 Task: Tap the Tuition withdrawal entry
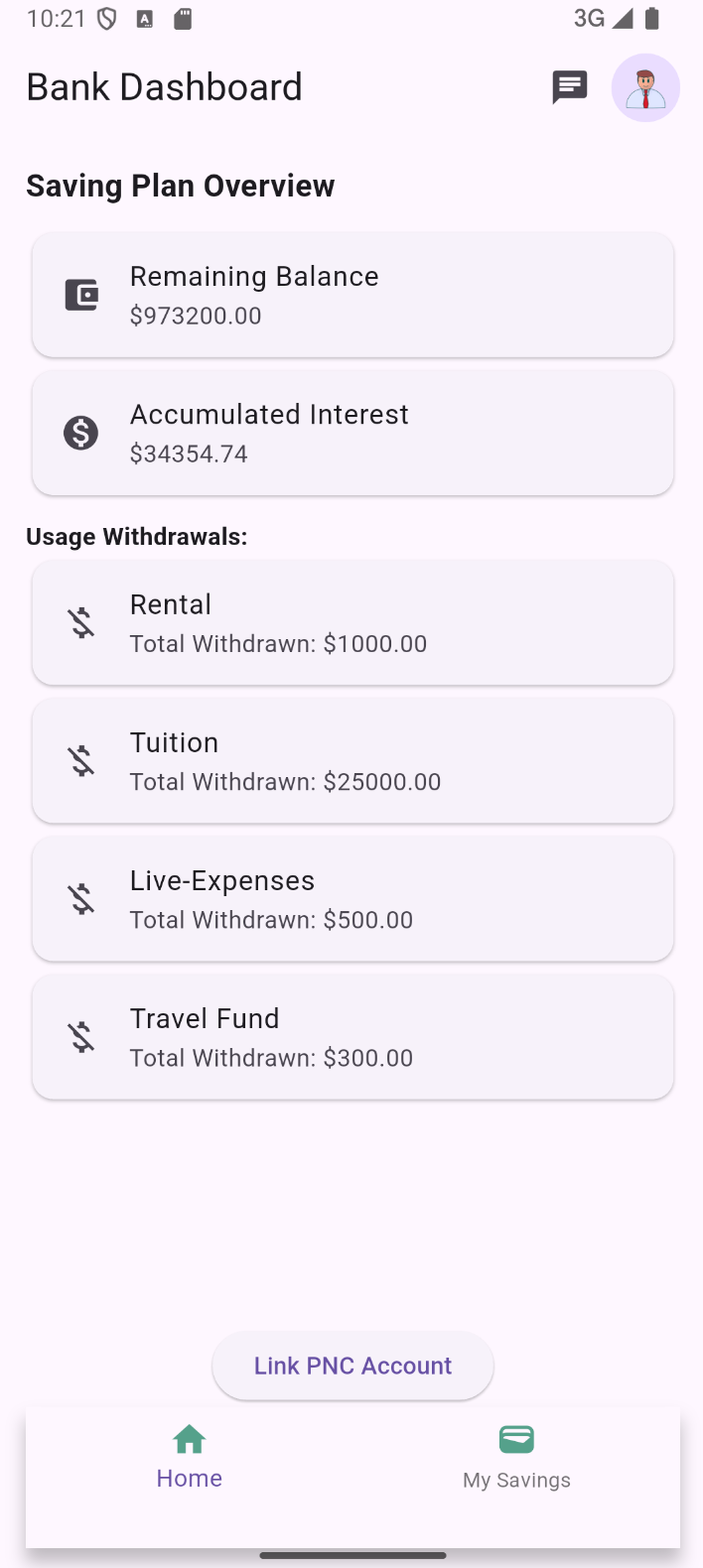(351, 760)
